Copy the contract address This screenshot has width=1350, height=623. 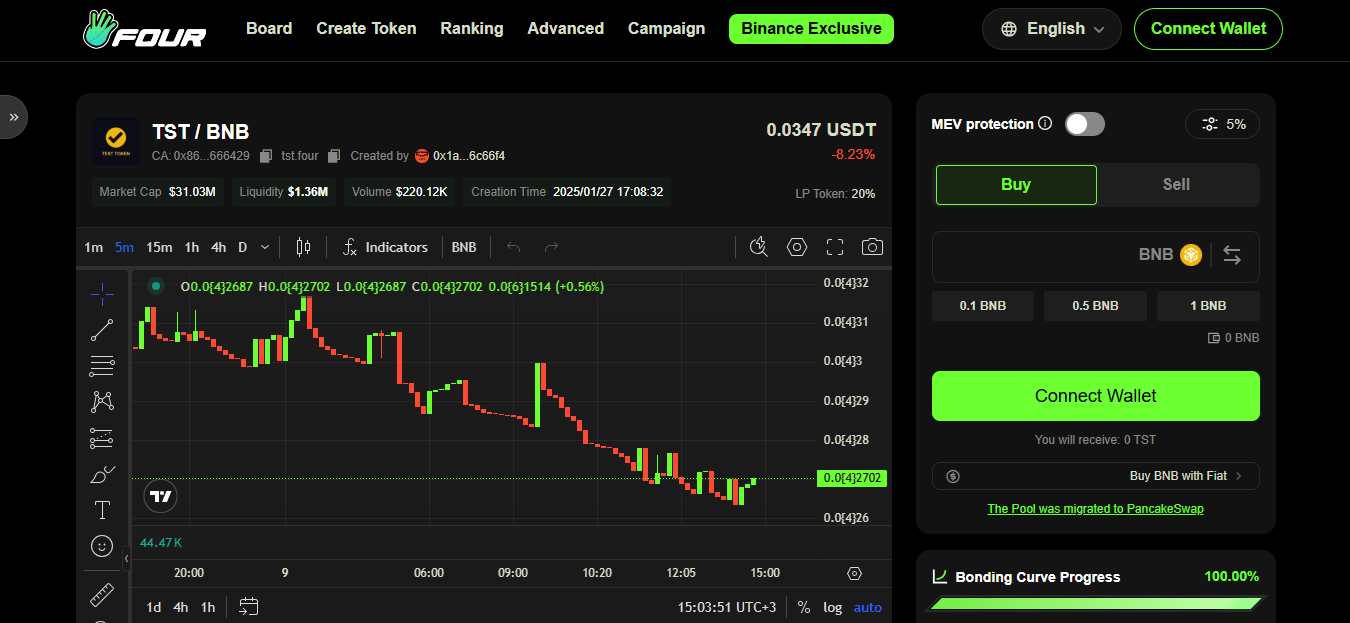point(266,156)
